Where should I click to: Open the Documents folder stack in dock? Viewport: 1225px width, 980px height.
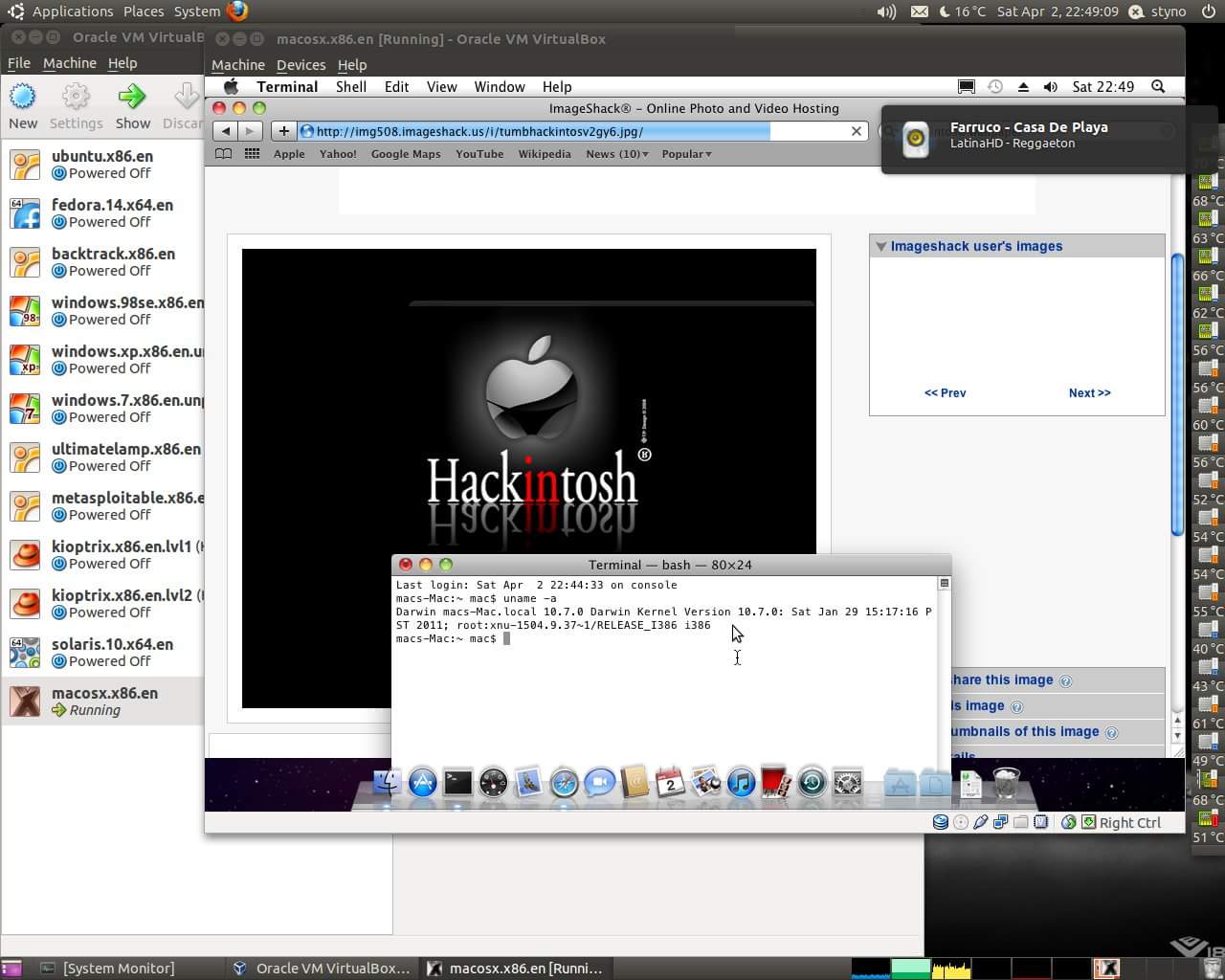[935, 783]
